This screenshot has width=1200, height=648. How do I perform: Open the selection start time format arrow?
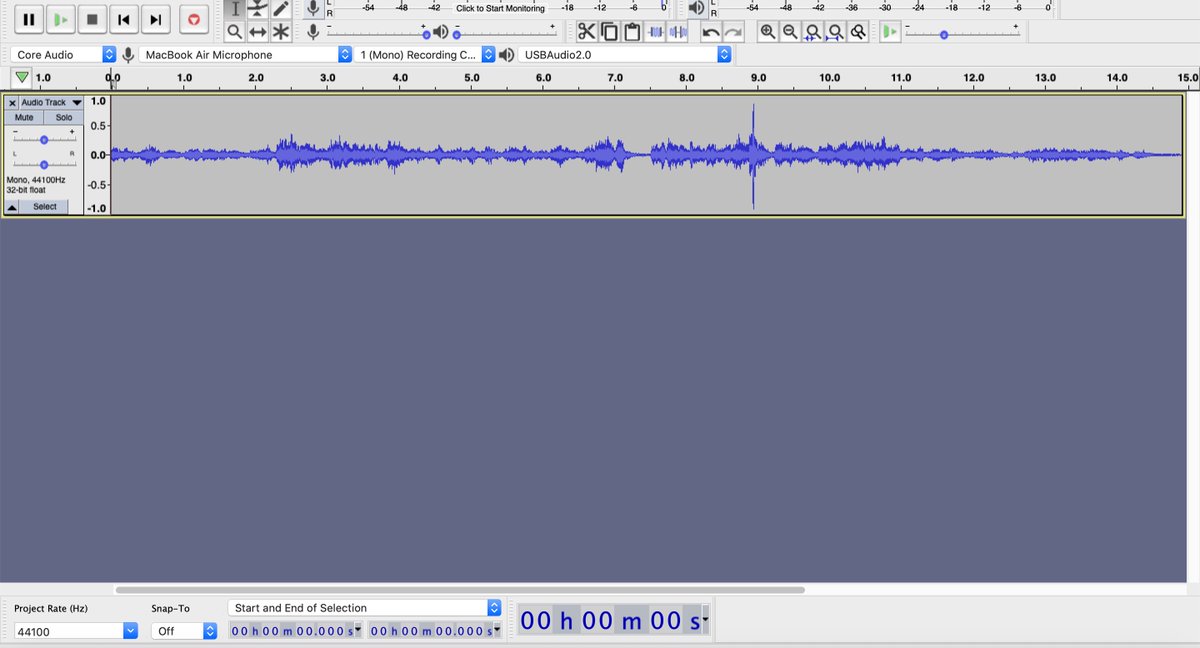(358, 631)
